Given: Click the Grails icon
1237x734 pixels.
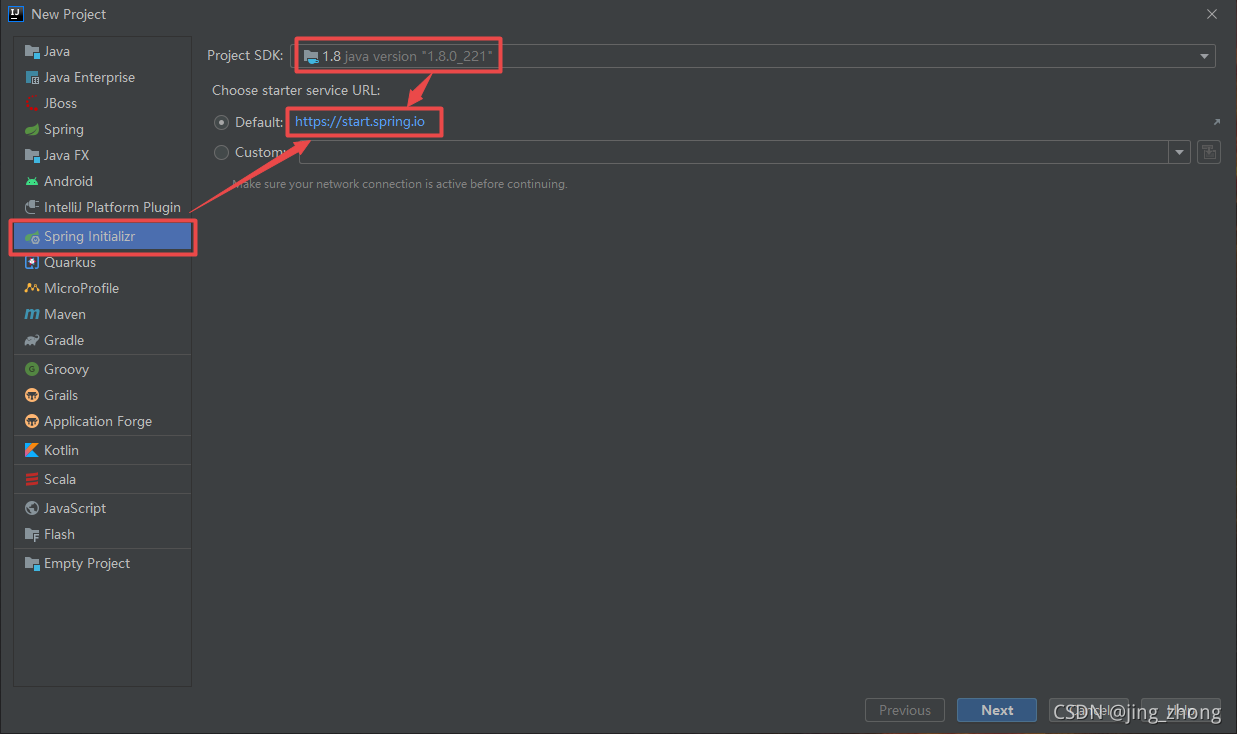Looking at the screenshot, I should click(x=32, y=395).
